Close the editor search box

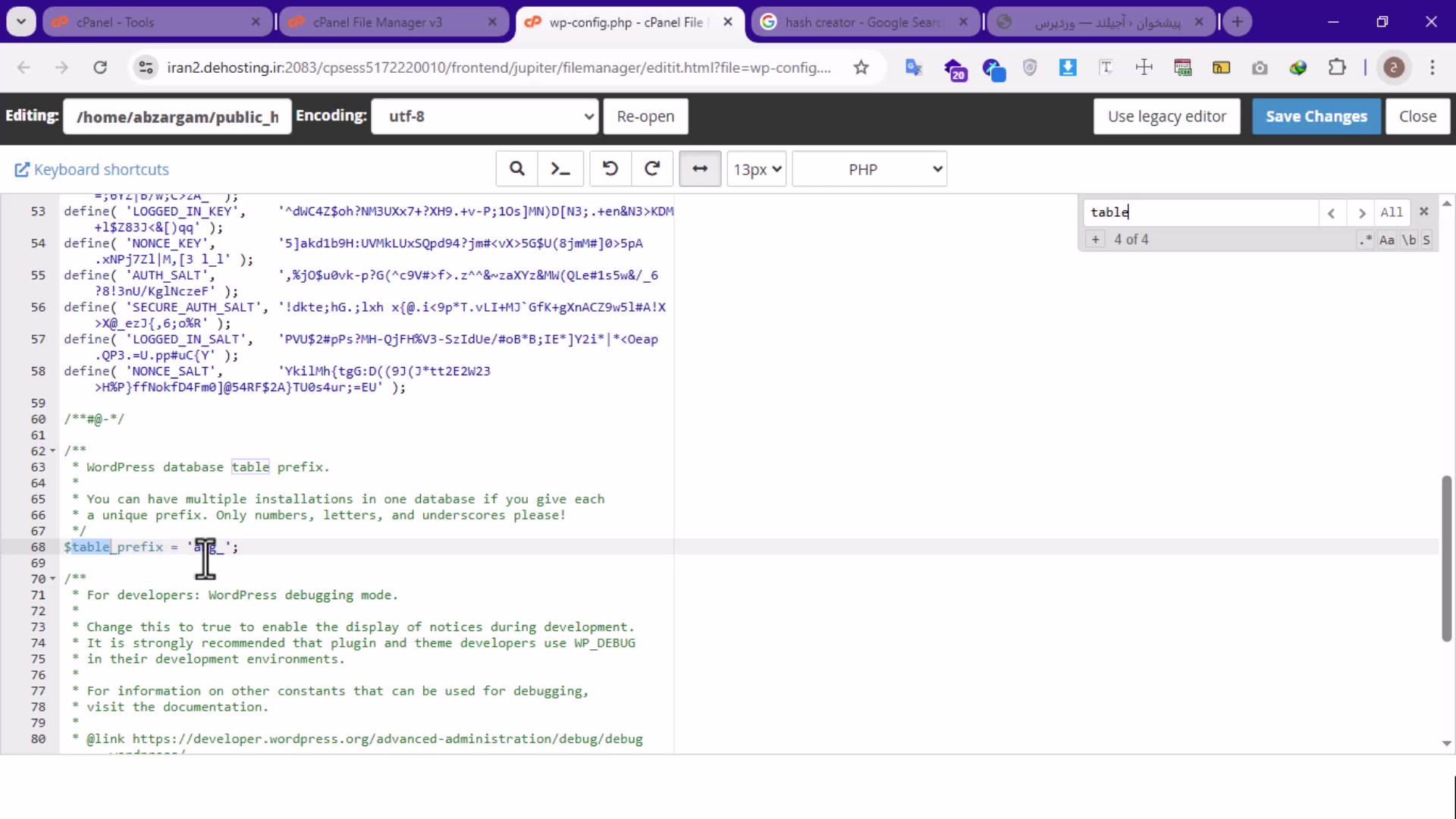point(1424,212)
